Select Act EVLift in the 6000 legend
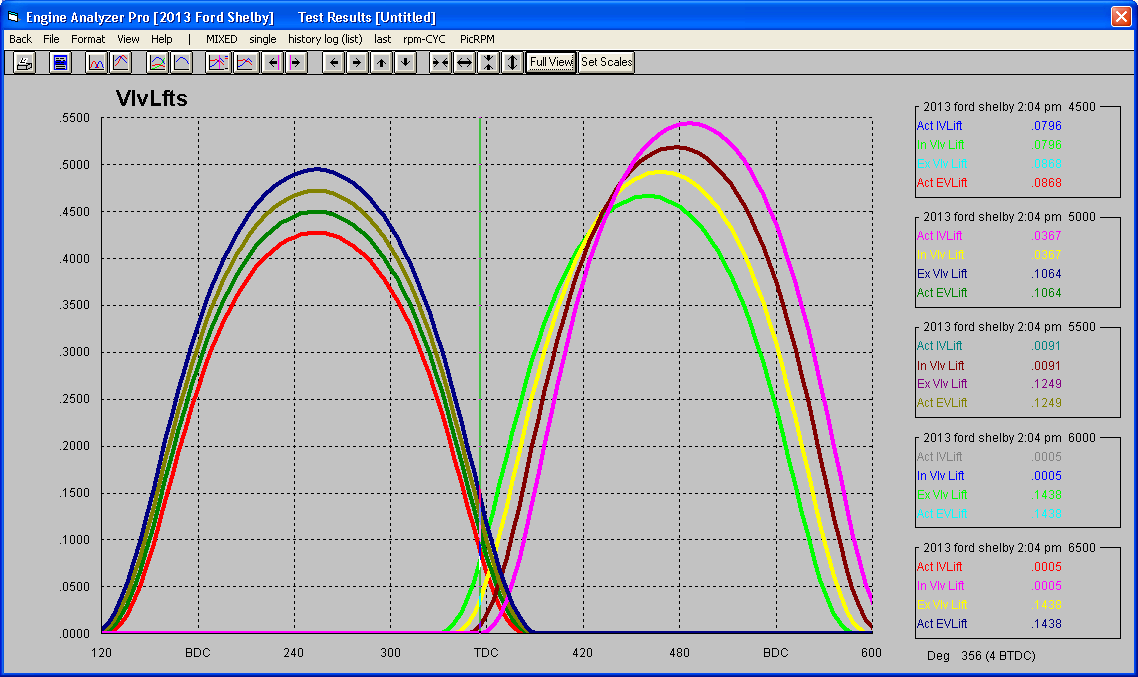 [942, 514]
